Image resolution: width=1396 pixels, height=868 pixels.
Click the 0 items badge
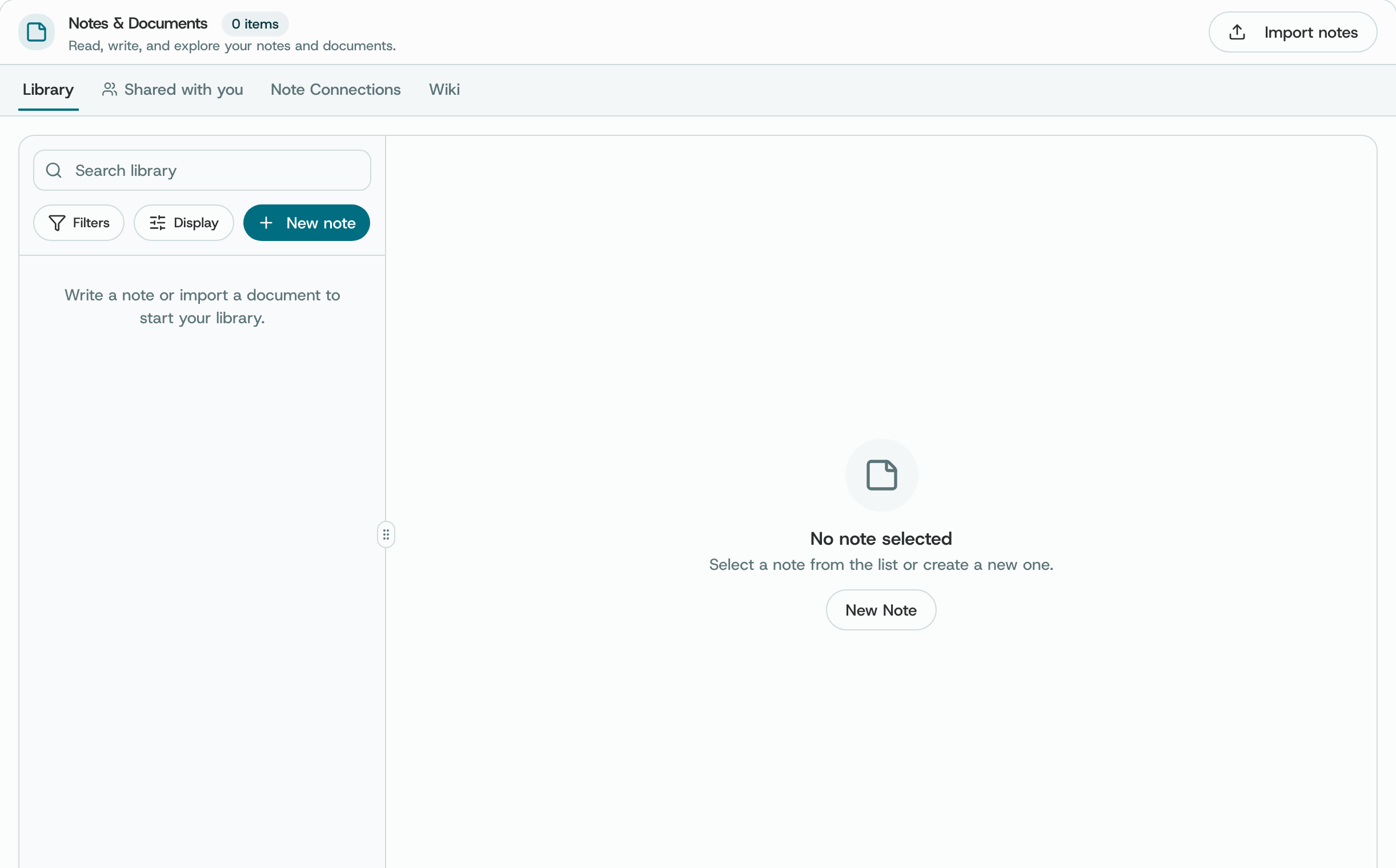pos(255,24)
